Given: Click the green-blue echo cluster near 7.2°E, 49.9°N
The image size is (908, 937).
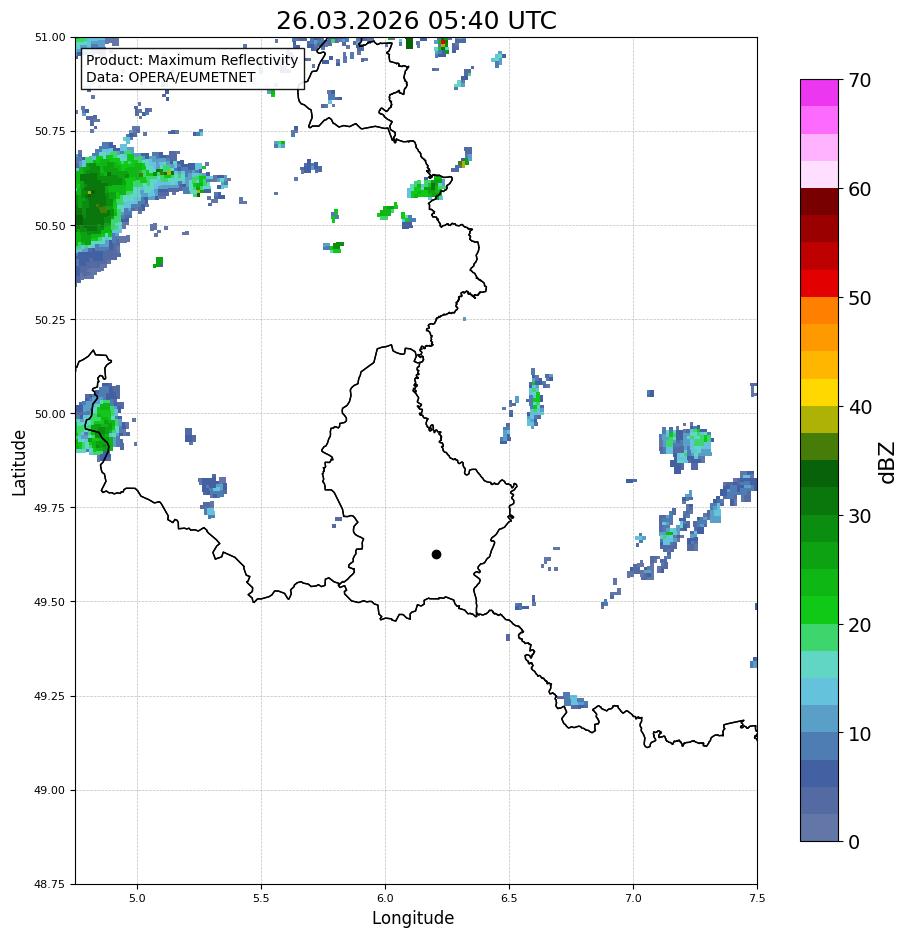Looking at the screenshot, I should point(686,446).
